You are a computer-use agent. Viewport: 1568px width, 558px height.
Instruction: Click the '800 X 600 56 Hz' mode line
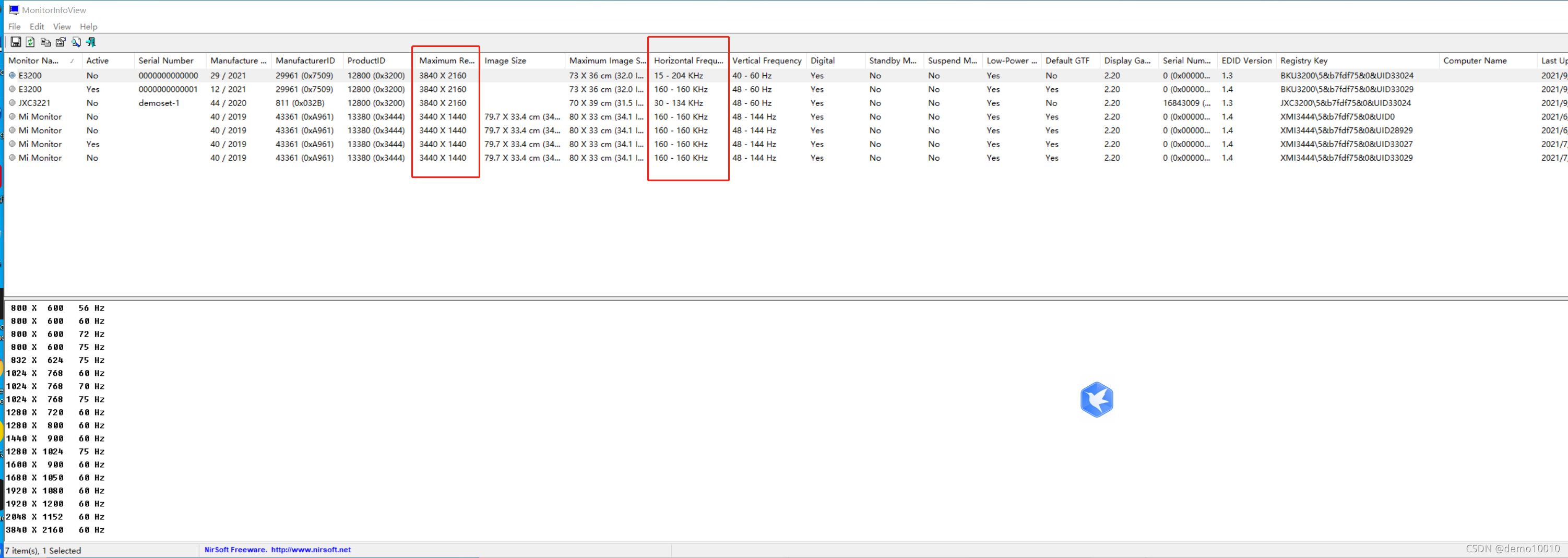(x=57, y=308)
